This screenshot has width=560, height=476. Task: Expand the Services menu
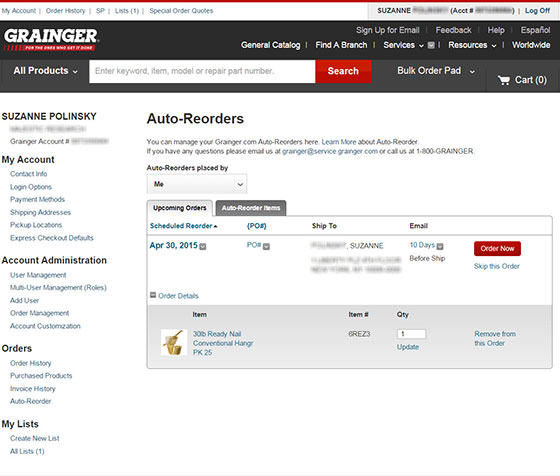click(x=403, y=45)
